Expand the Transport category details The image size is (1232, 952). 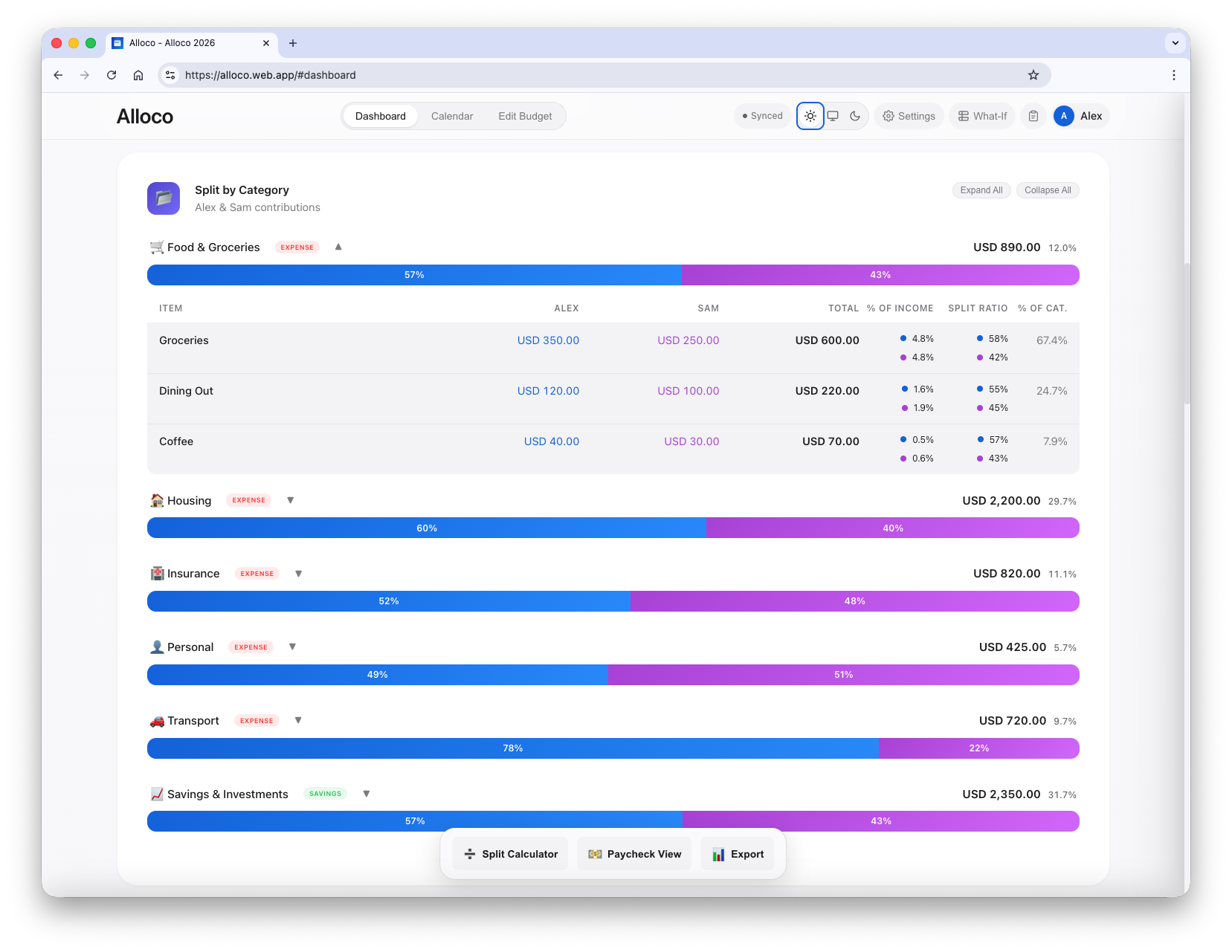(298, 720)
